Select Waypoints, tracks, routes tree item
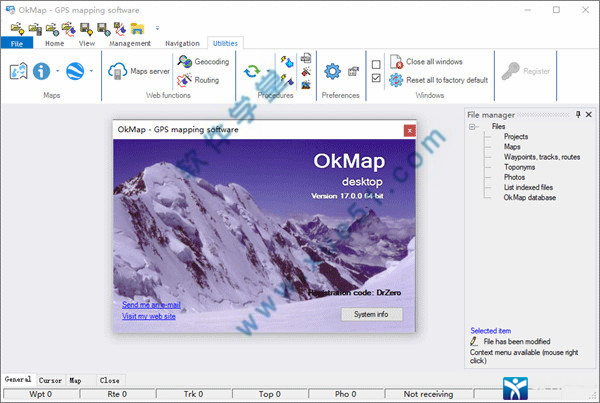Image resolution: width=600 pixels, height=403 pixels. pos(542,157)
